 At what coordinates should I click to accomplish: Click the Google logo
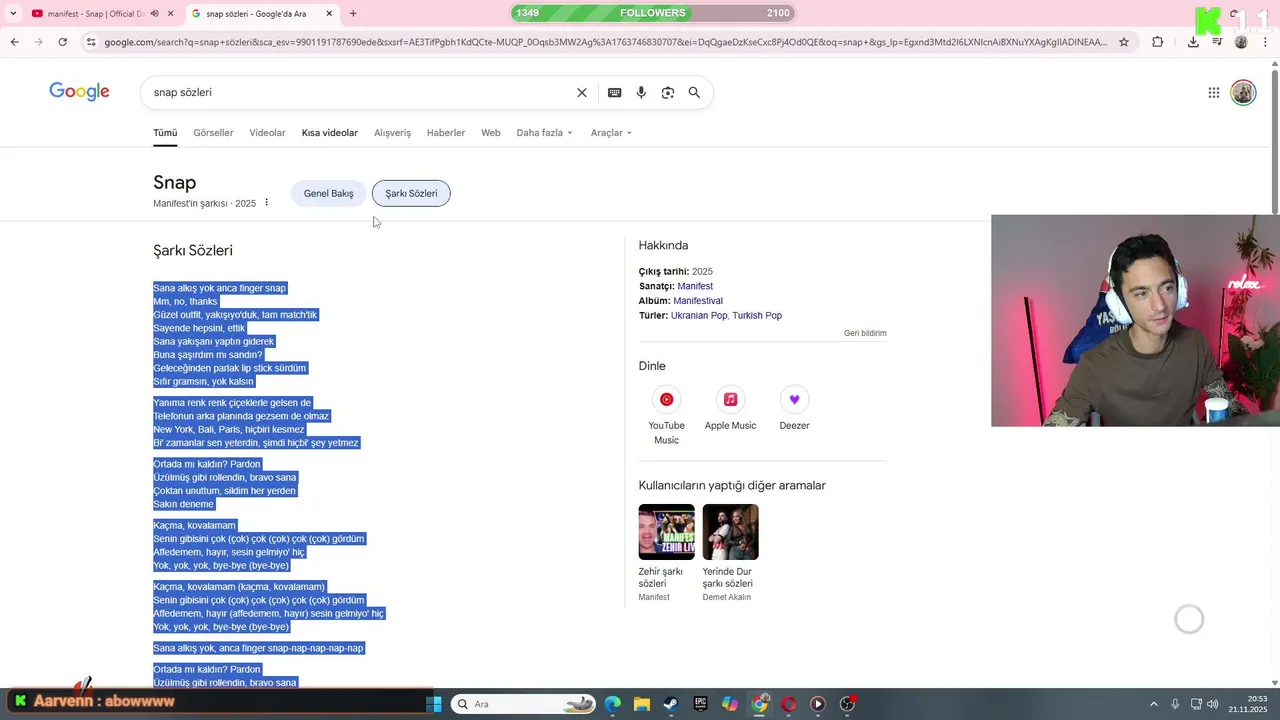pos(79,92)
